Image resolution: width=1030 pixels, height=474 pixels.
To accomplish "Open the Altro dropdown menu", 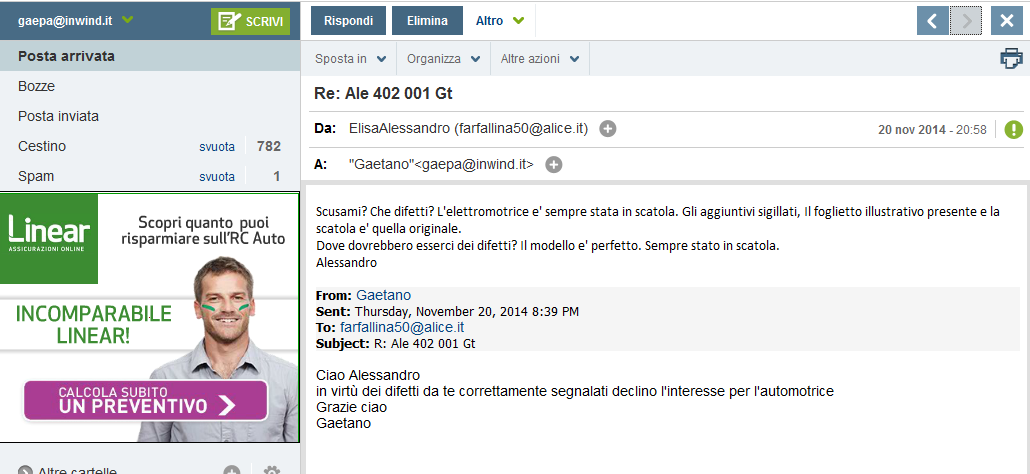I will (500, 21).
